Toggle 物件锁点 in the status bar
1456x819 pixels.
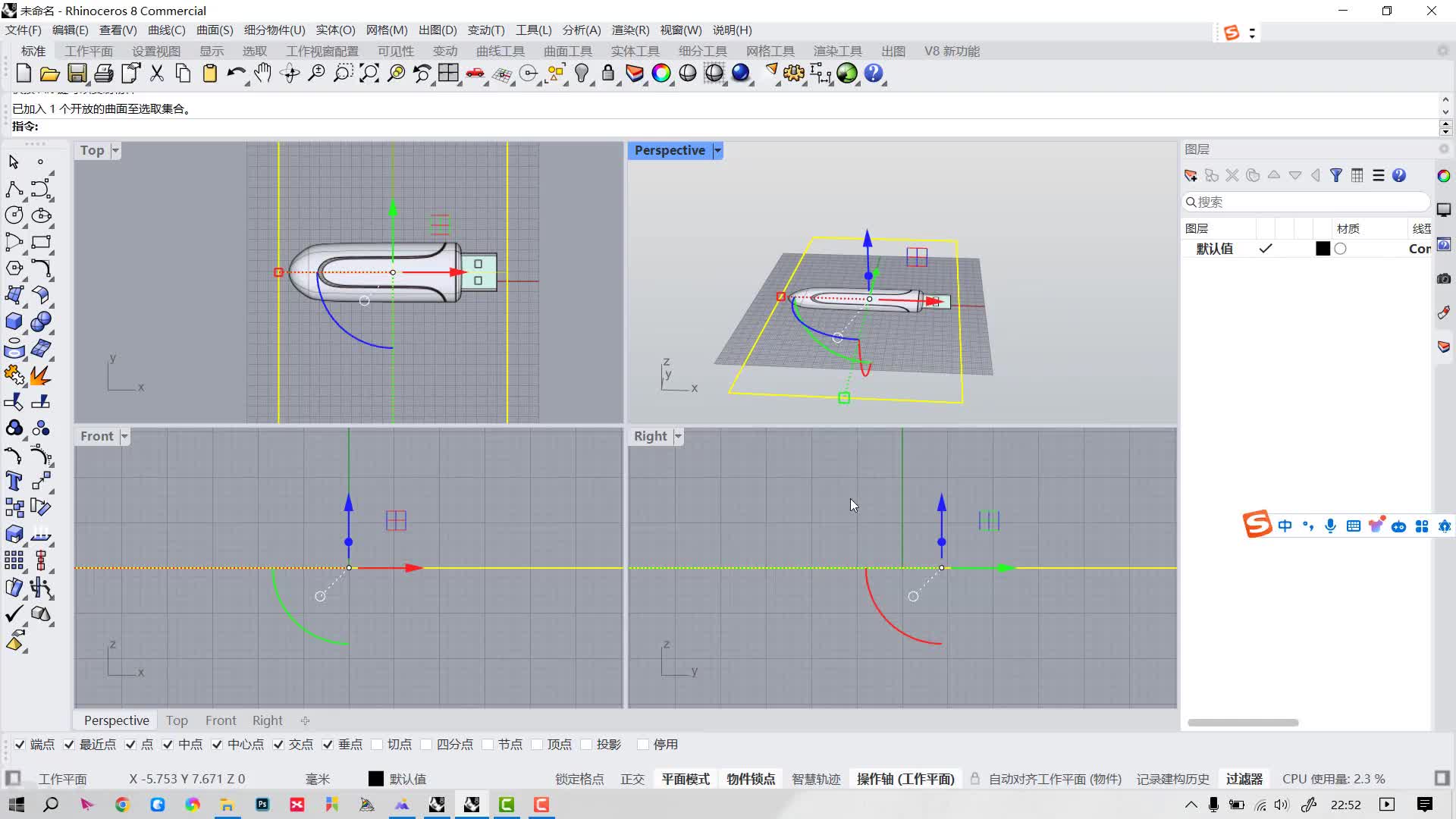751,779
